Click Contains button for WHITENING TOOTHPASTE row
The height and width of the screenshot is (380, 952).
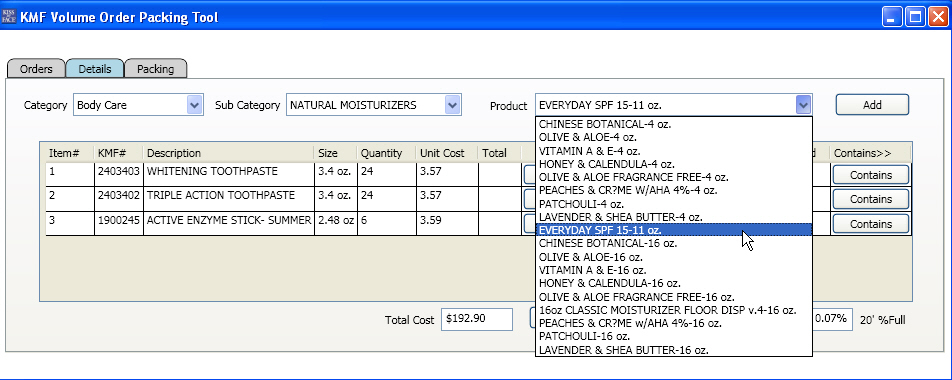click(871, 175)
